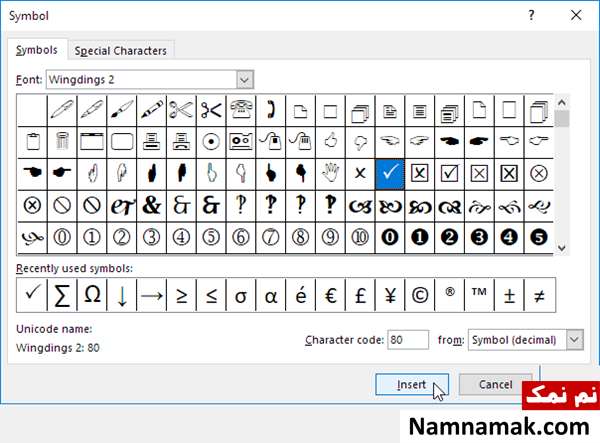Choose recently used check mark symbol
Image resolution: width=600 pixels, height=443 pixels.
pos(32,295)
